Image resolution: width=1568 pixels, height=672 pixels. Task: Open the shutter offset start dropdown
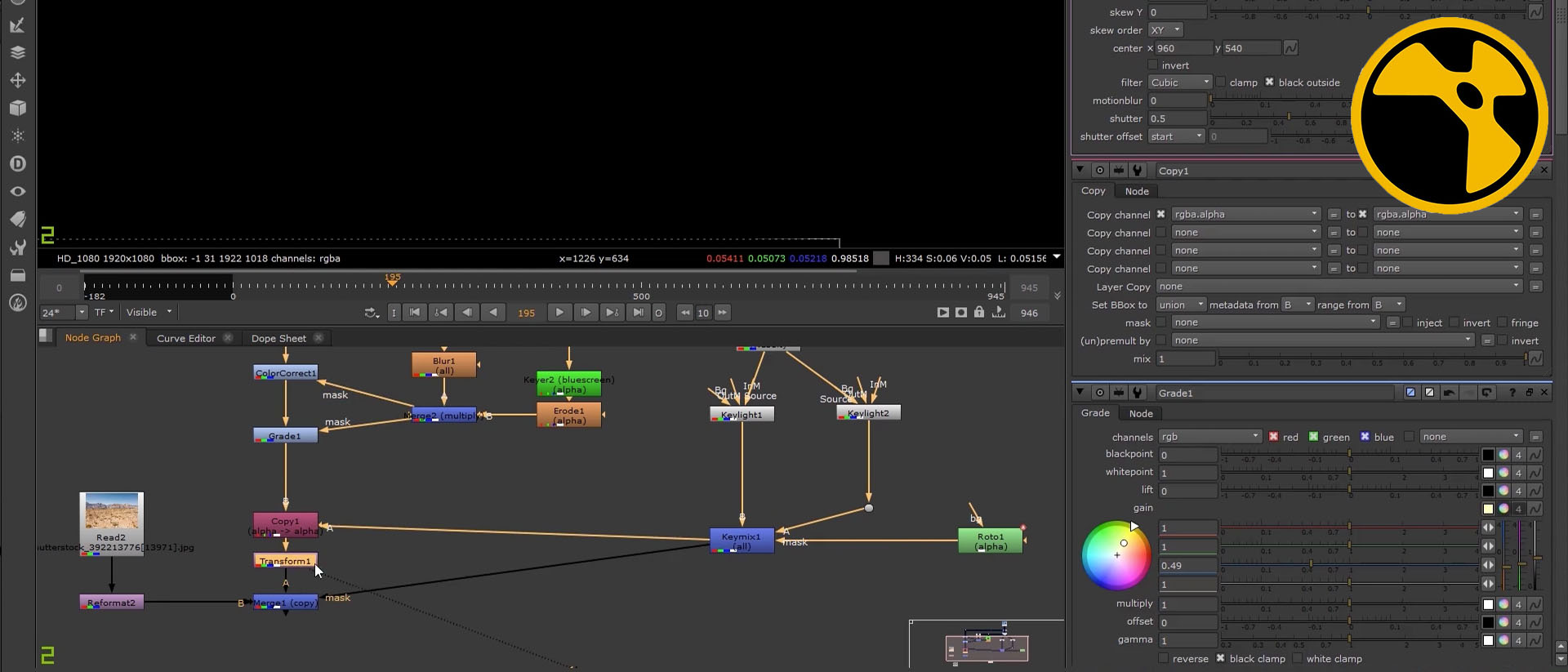coord(1177,136)
